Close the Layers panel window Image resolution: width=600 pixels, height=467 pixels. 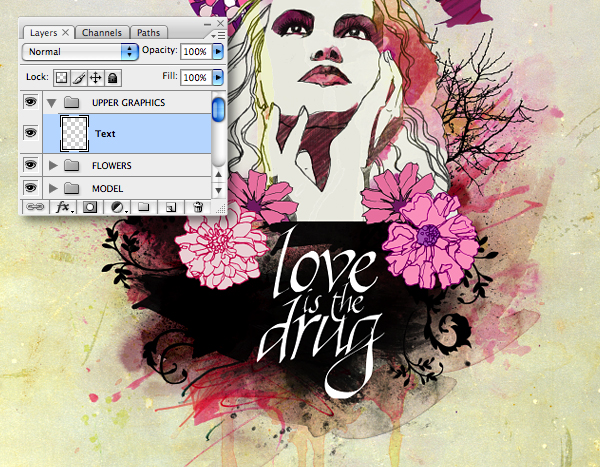tap(221, 23)
